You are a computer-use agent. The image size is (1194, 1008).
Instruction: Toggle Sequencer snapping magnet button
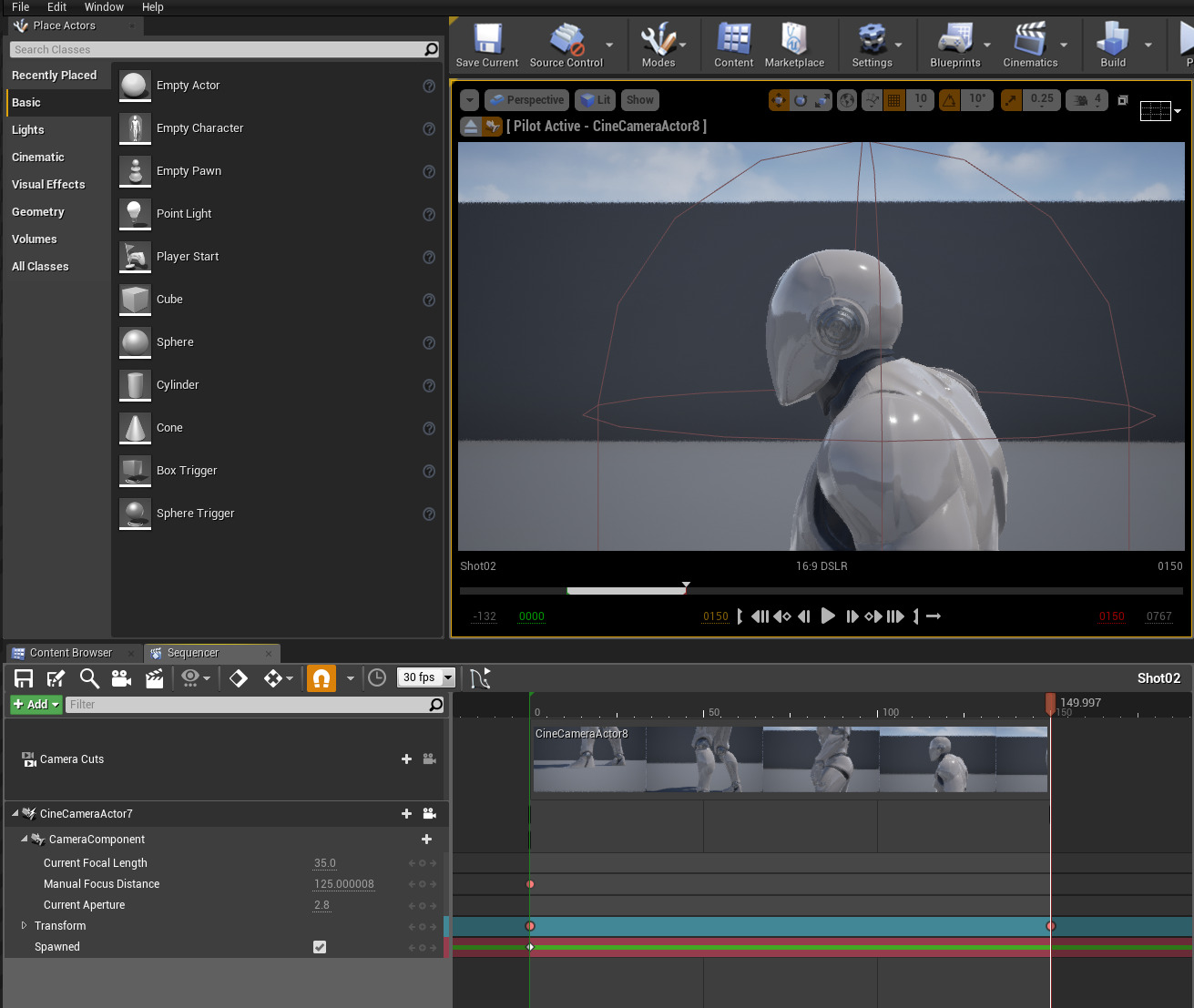pos(321,678)
